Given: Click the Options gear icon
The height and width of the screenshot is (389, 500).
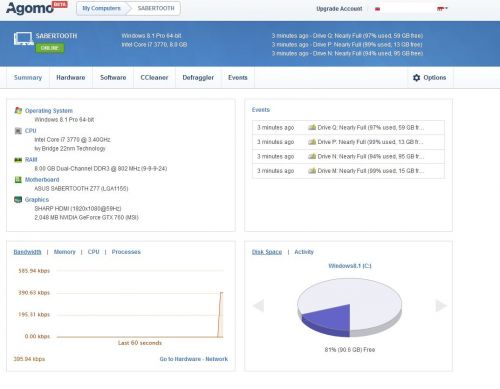Looking at the screenshot, I should coord(416,78).
